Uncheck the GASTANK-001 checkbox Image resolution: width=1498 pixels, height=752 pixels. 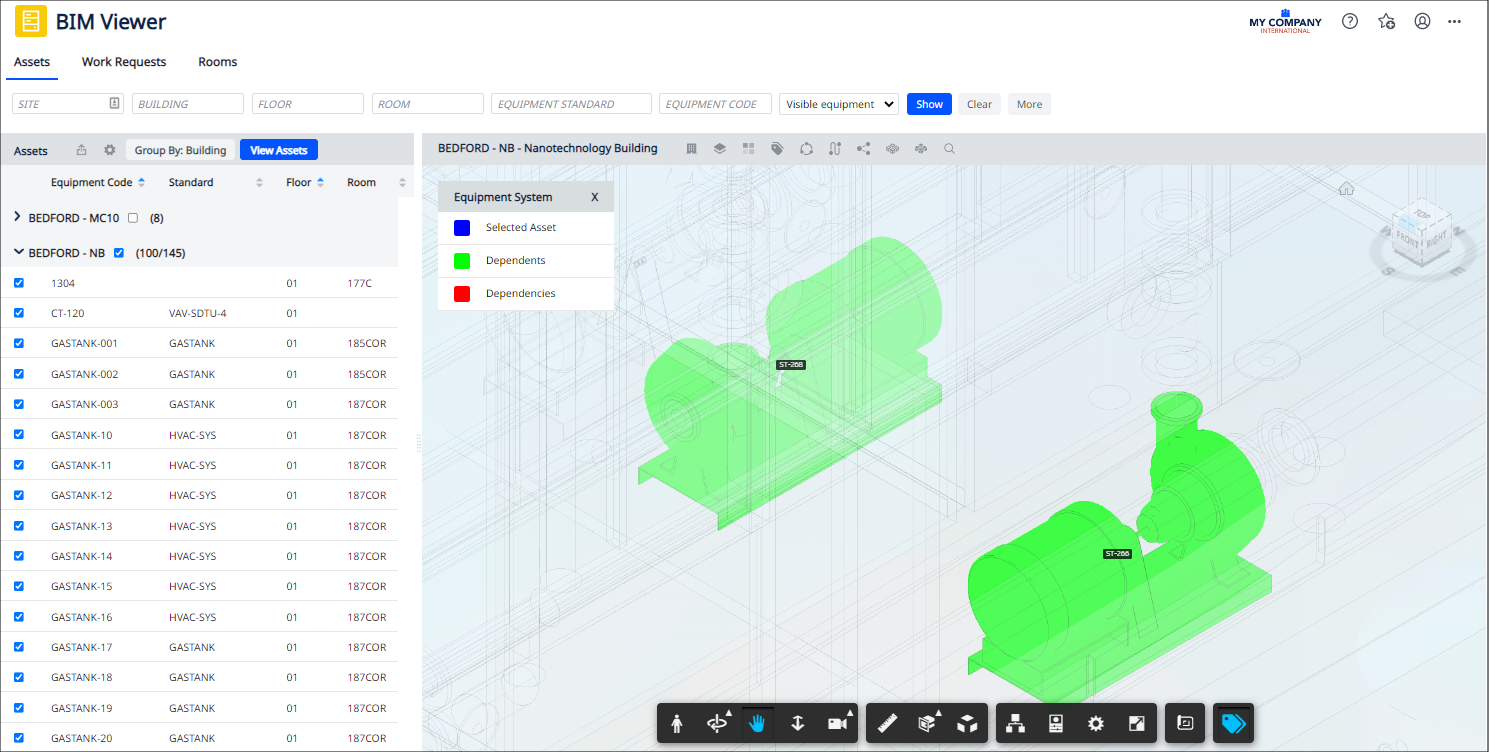coord(19,343)
